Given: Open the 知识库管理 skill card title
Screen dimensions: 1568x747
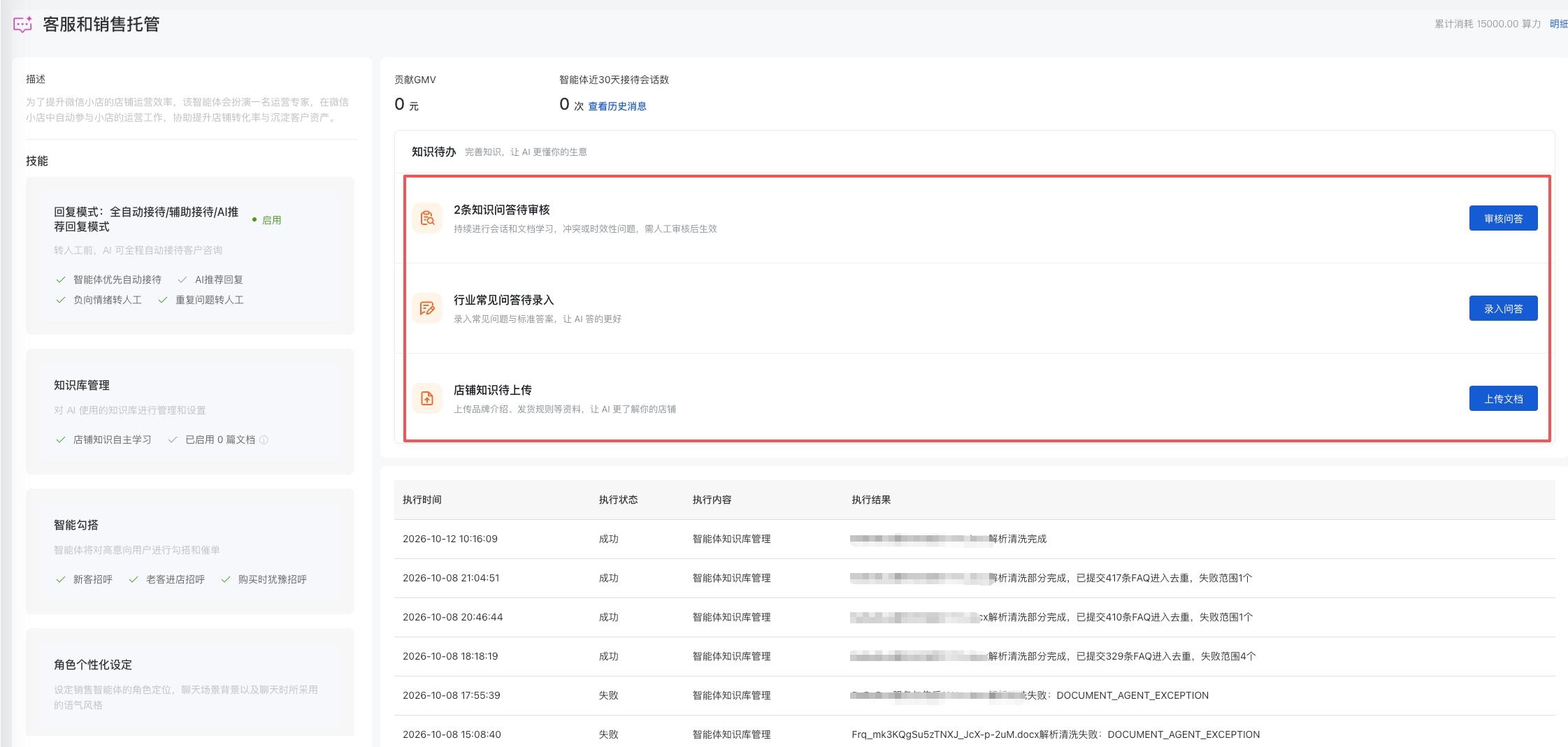Looking at the screenshot, I should tap(82, 385).
